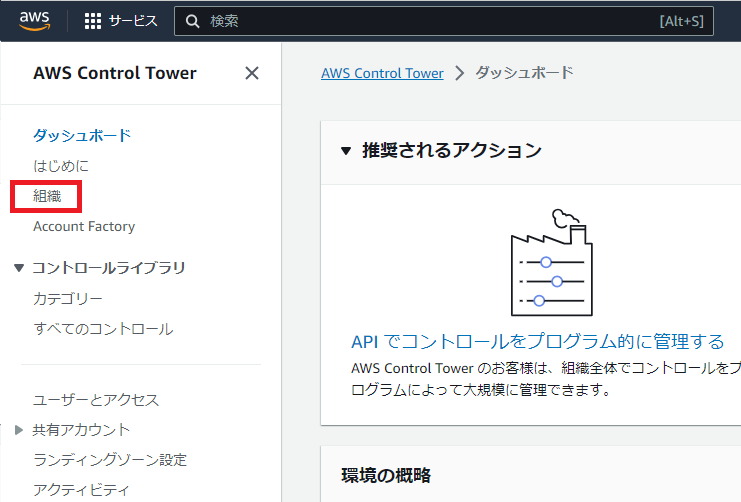Image resolution: width=741 pixels, height=502 pixels.
Task: Click the search magnifier icon
Action: [192, 21]
